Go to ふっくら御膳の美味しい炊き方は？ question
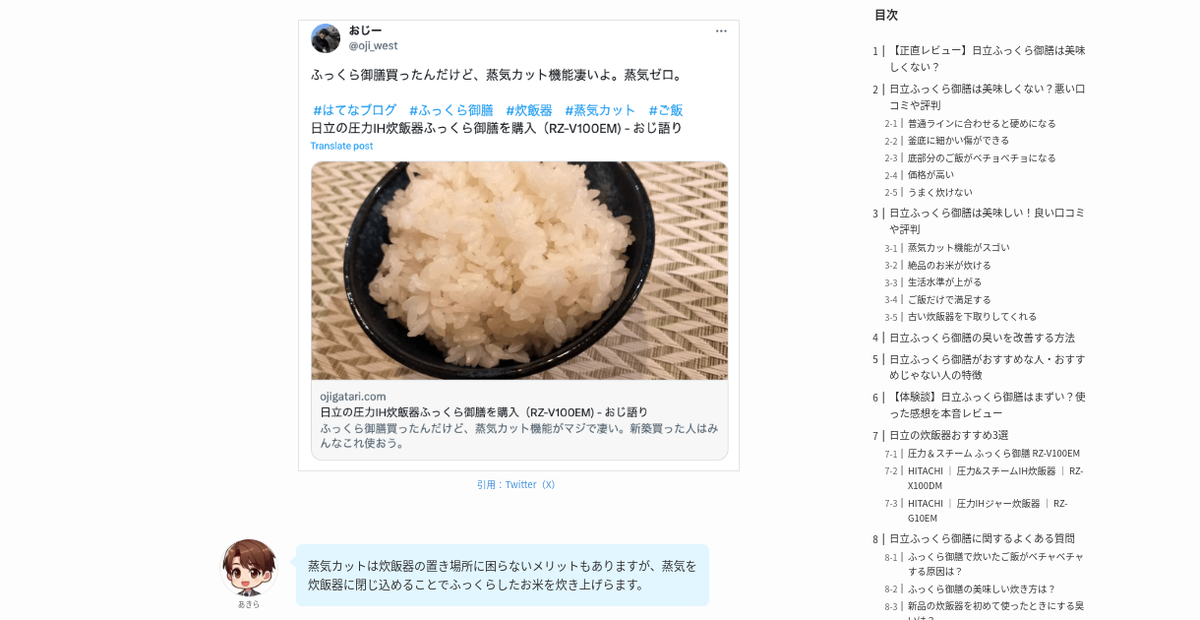1200x620 pixels. (981, 589)
